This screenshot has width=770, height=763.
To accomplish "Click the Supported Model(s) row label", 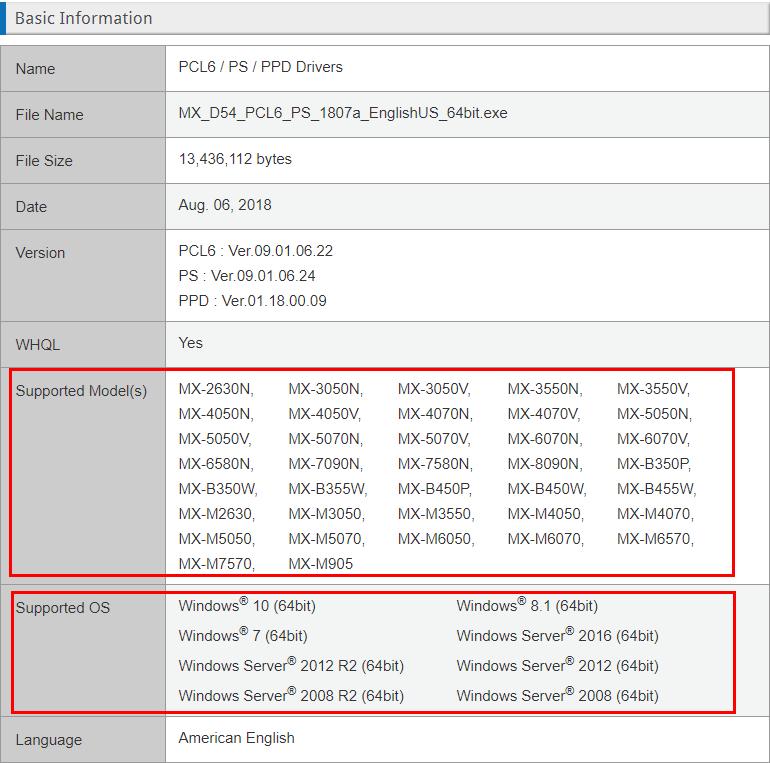I will point(81,391).
